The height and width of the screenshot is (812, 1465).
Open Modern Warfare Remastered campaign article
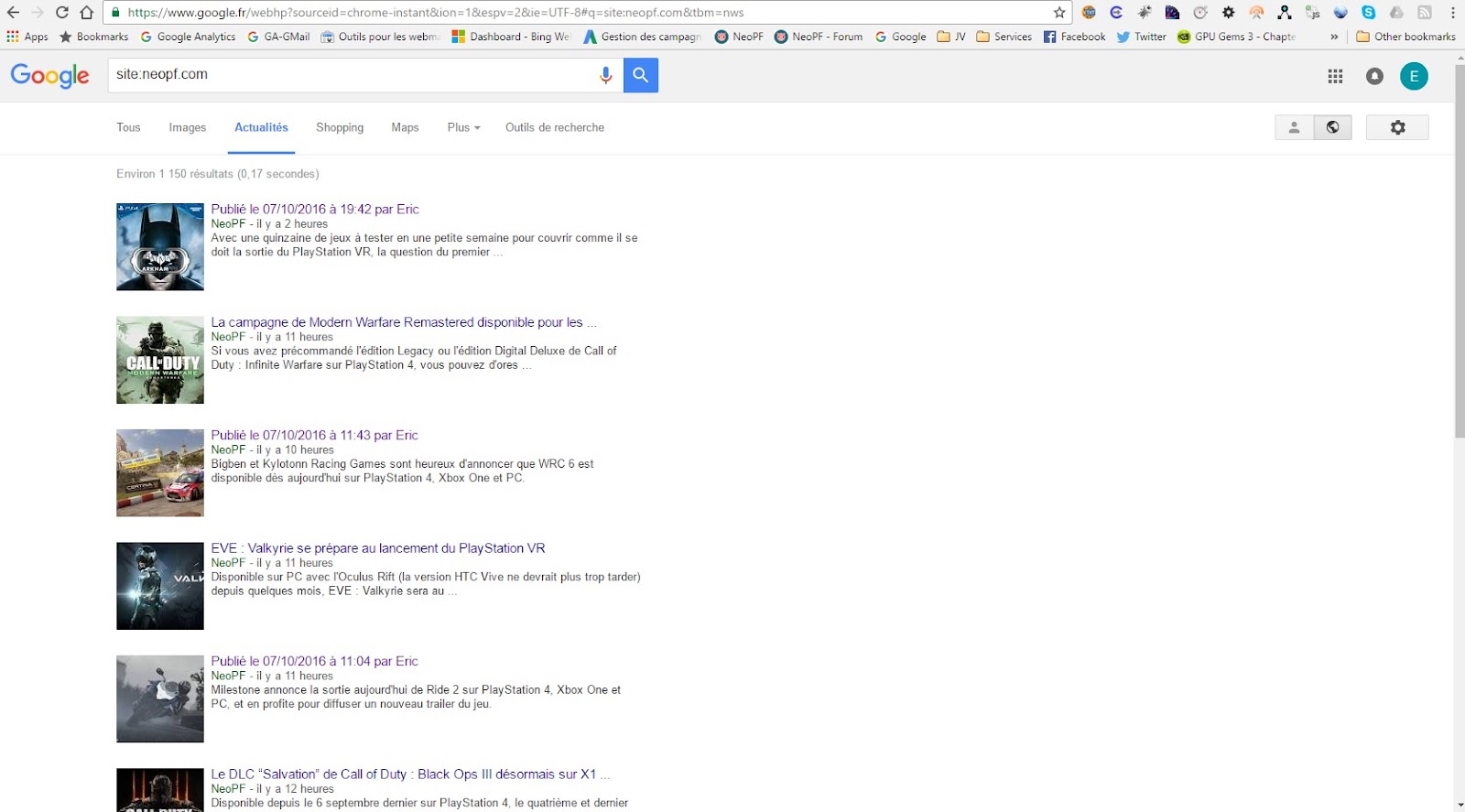pyautogui.click(x=404, y=322)
